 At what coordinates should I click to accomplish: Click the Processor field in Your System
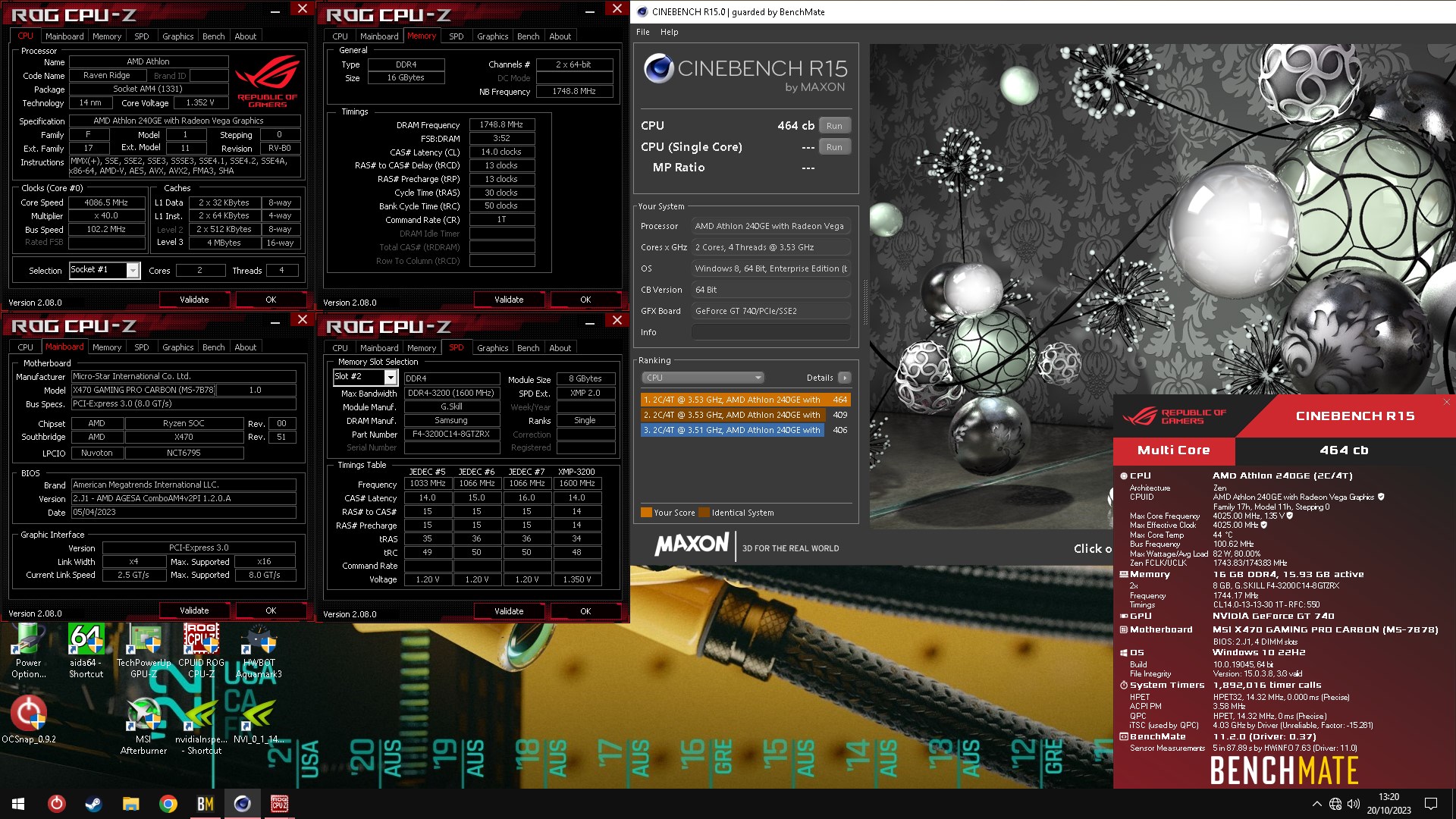click(x=770, y=226)
